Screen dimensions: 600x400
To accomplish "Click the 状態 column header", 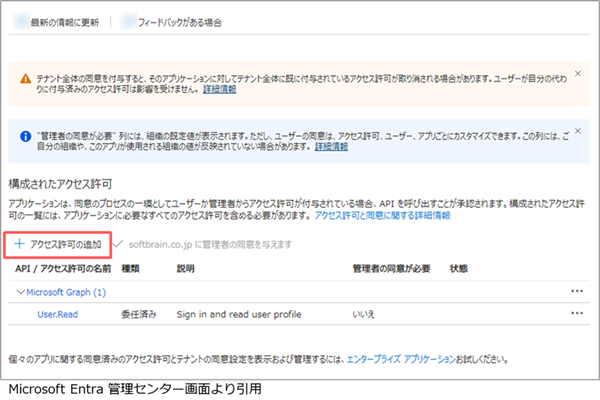I will click(459, 268).
